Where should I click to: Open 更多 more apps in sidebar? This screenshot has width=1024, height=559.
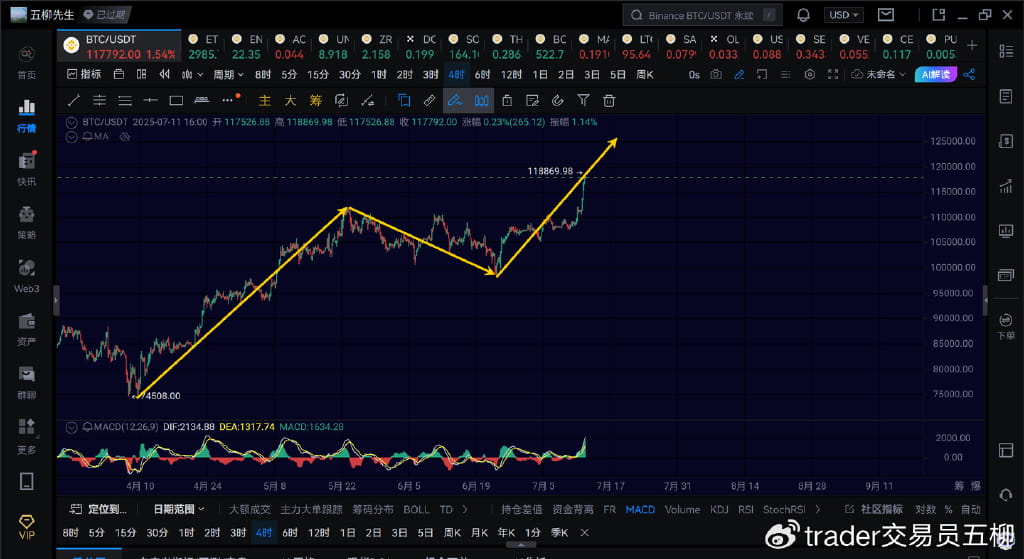click(27, 436)
